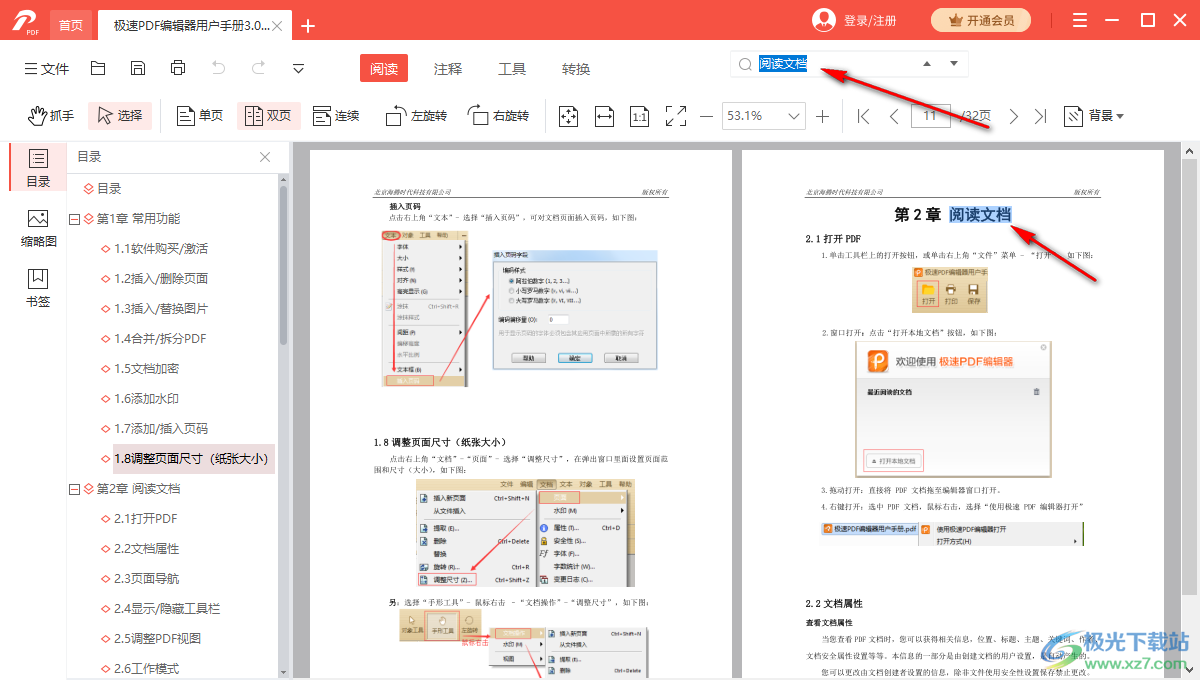
Task: Go to previous search result arrow
Action: [927, 64]
